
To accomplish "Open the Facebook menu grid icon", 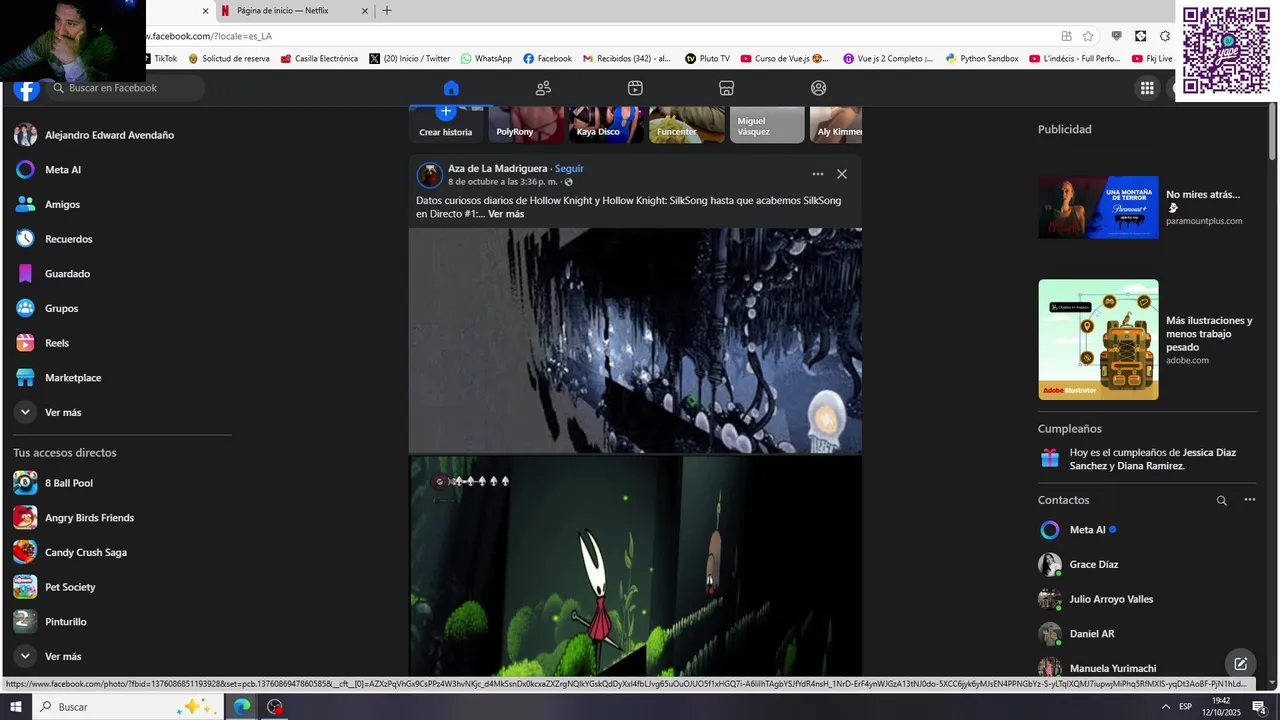I will click(x=1147, y=88).
